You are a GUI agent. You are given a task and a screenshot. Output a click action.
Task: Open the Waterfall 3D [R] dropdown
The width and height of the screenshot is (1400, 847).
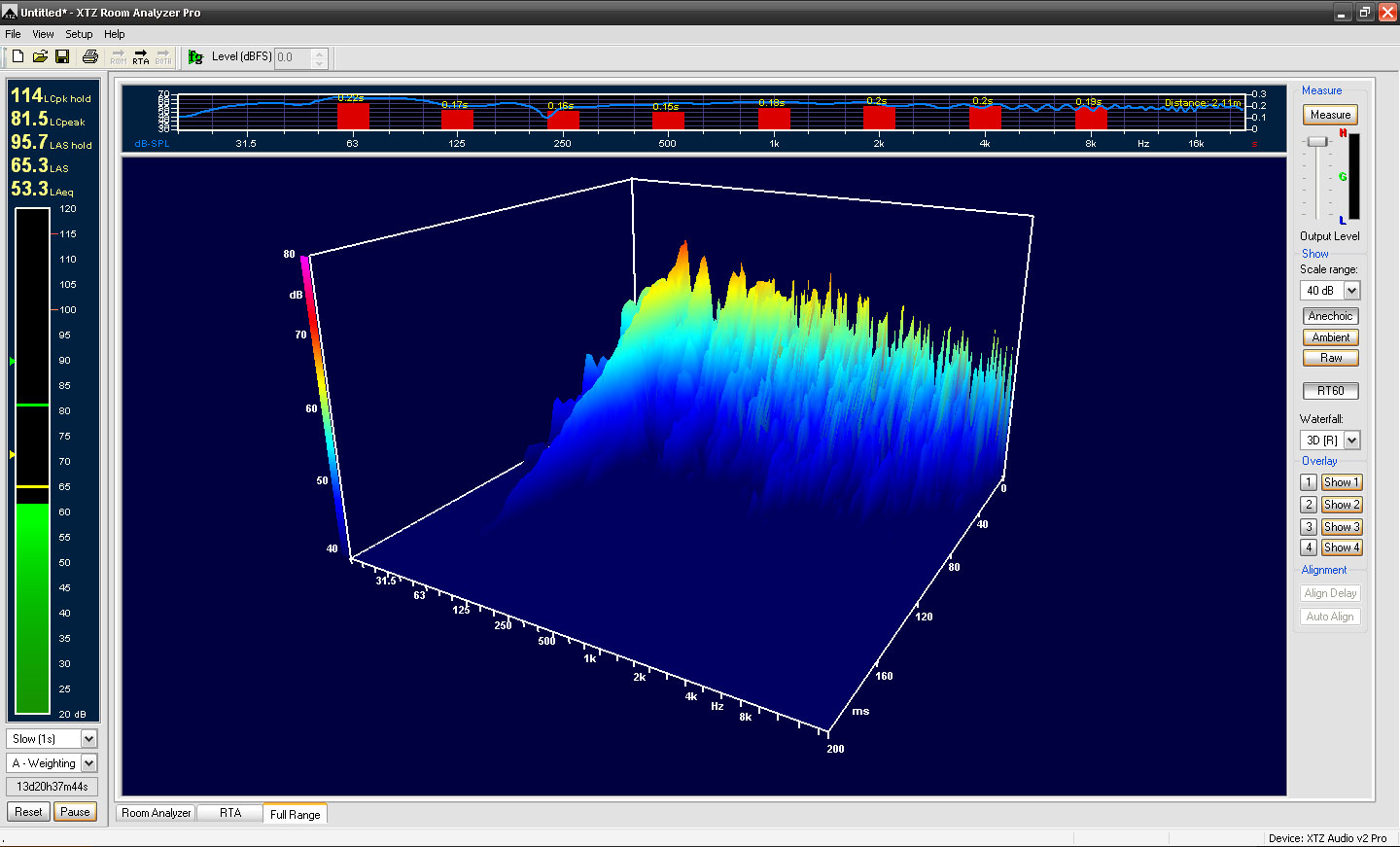(x=1351, y=441)
